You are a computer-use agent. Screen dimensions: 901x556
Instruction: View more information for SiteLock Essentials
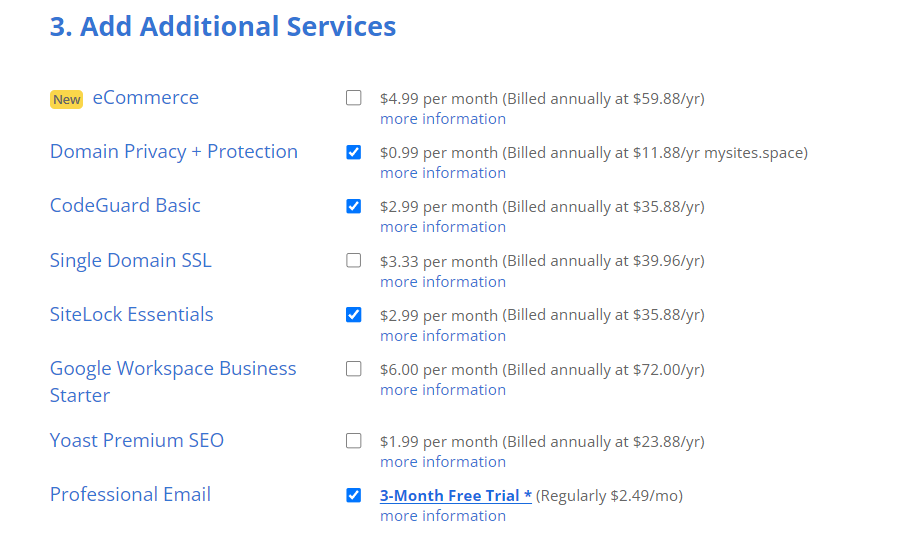point(443,336)
